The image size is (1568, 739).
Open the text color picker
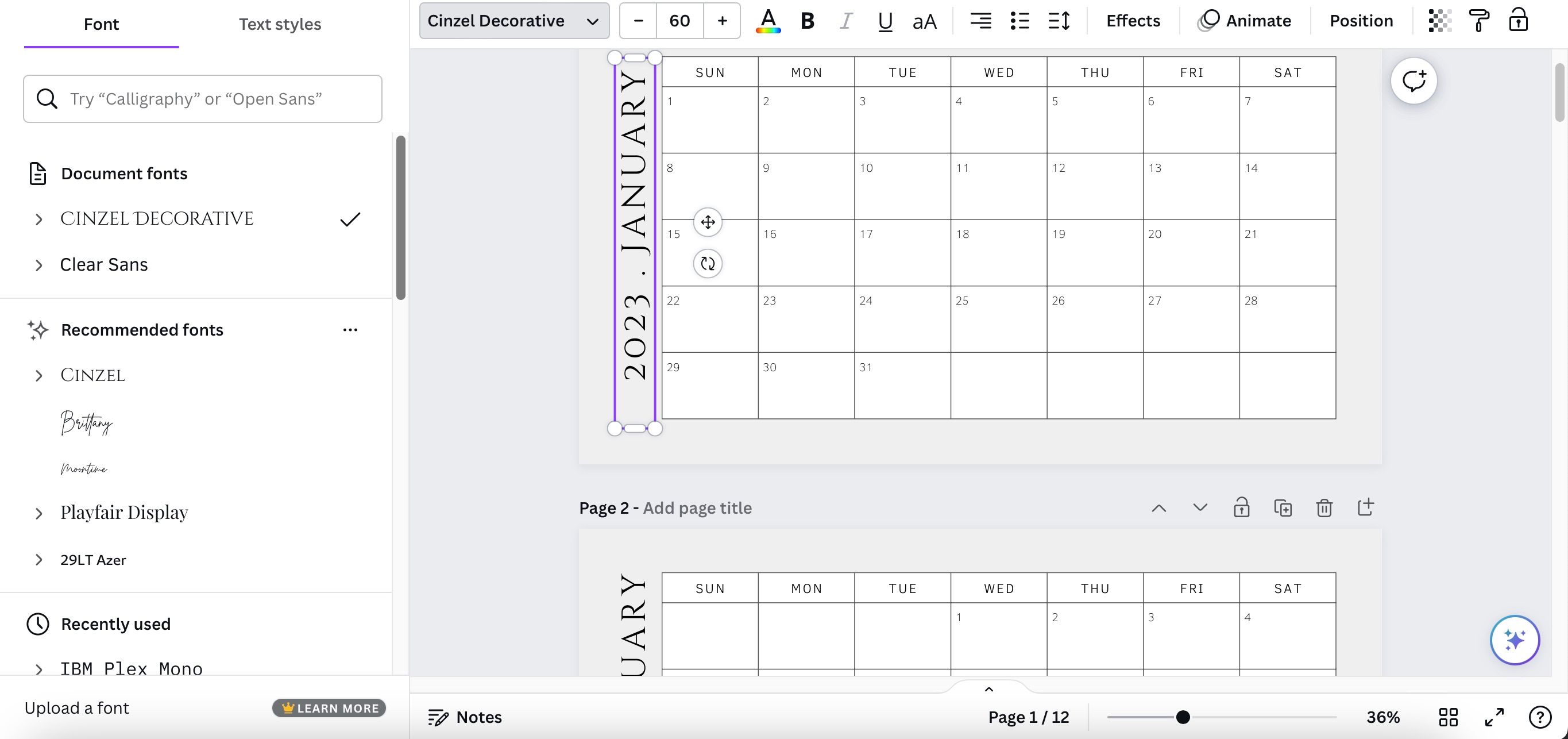pyautogui.click(x=768, y=21)
